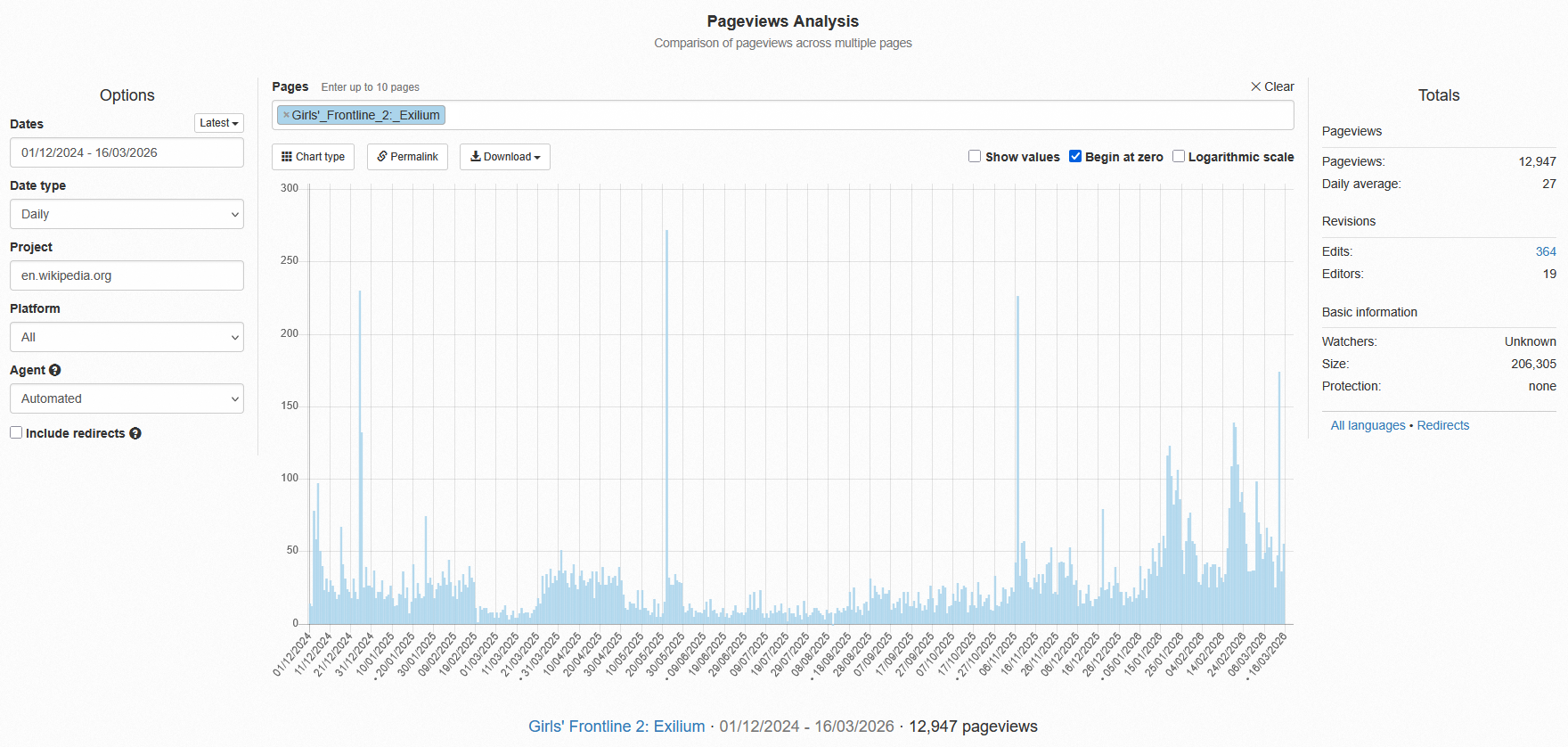
Task: Open the Latest dates dropdown
Action: [219, 123]
